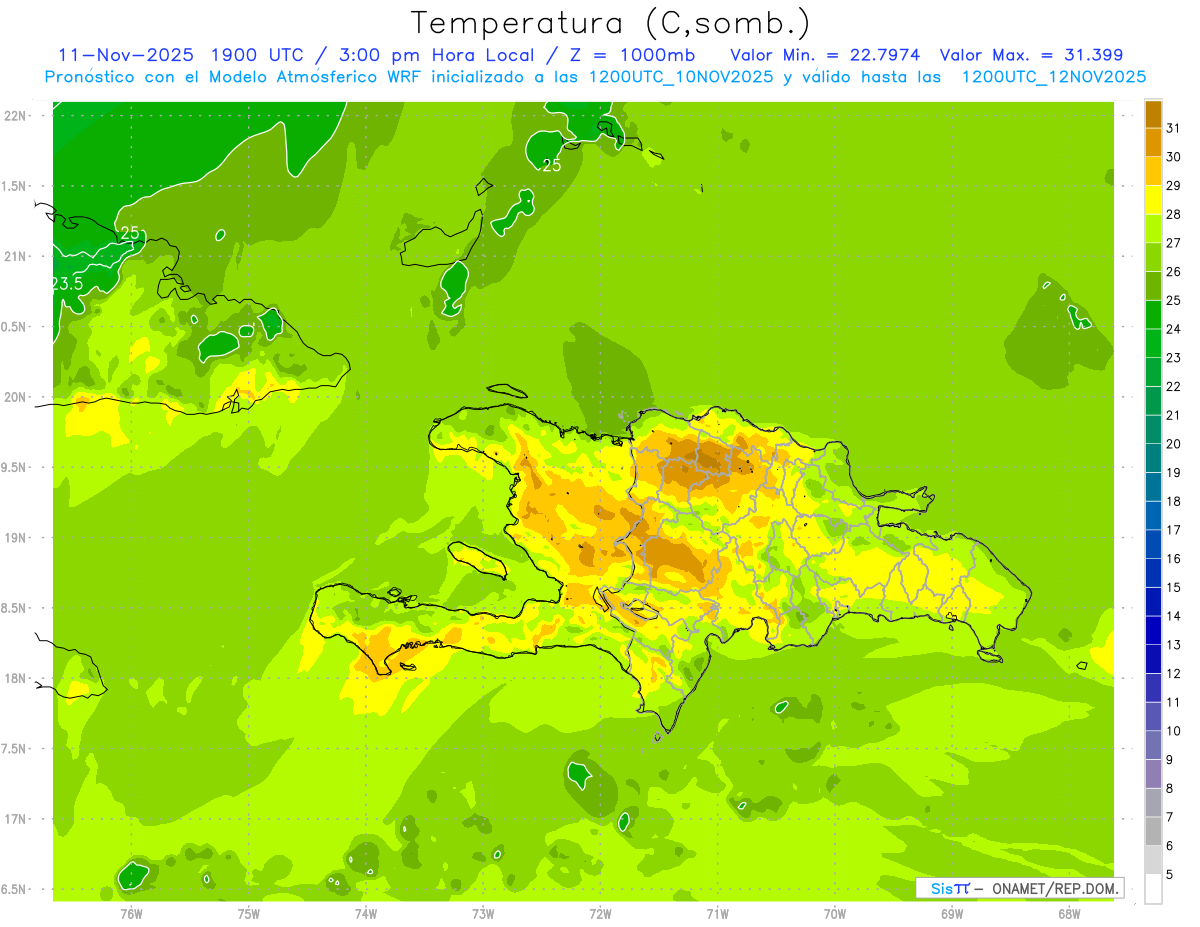Pick the blue swatch between 16 and 17

[1153, 545]
